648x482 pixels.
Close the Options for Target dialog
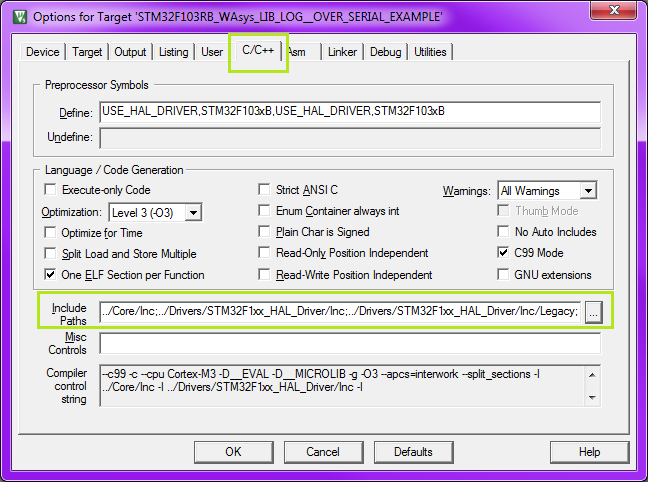click(614, 10)
